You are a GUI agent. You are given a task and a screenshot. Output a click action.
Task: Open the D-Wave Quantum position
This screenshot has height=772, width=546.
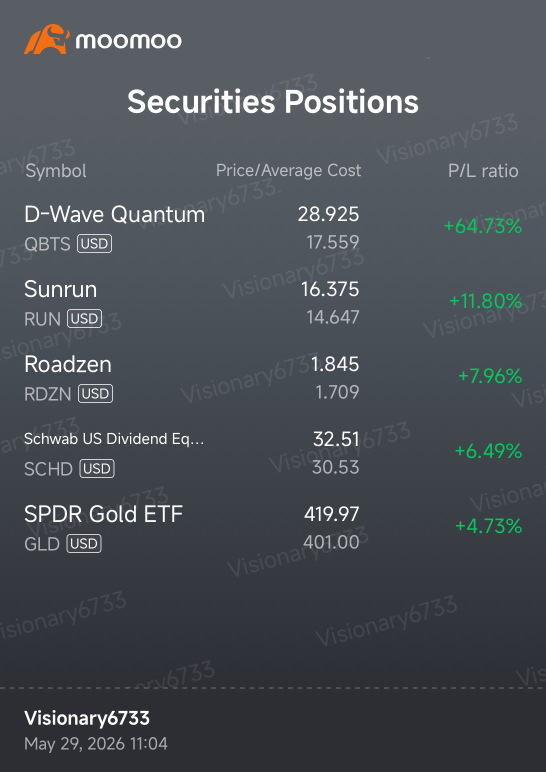273,228
